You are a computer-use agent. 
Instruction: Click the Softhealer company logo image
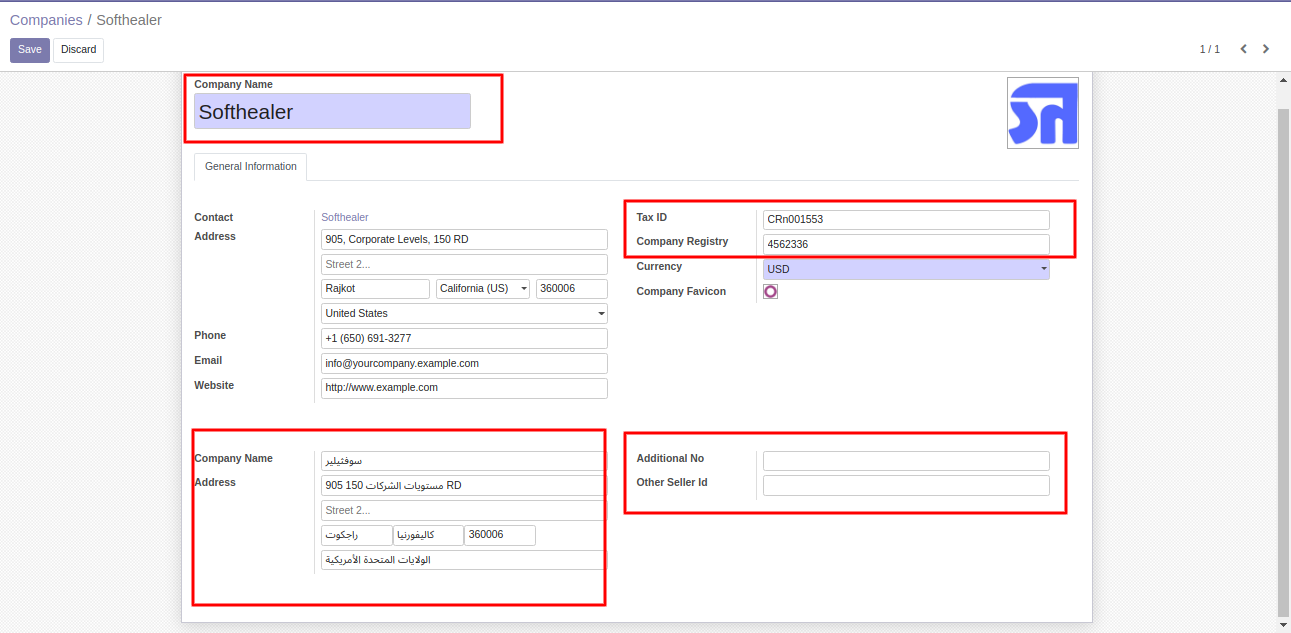(1042, 113)
